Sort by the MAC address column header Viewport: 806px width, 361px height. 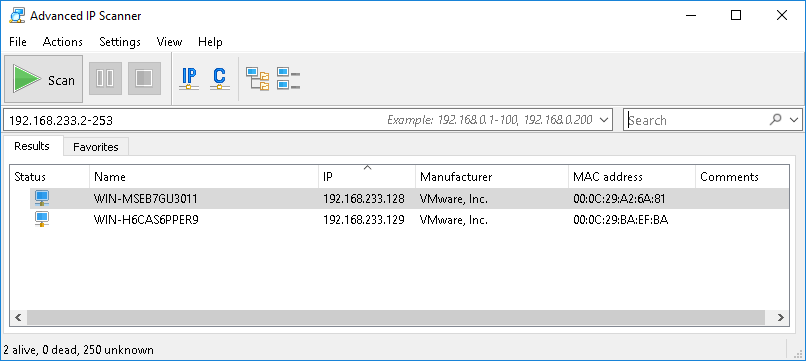pyautogui.click(x=632, y=177)
